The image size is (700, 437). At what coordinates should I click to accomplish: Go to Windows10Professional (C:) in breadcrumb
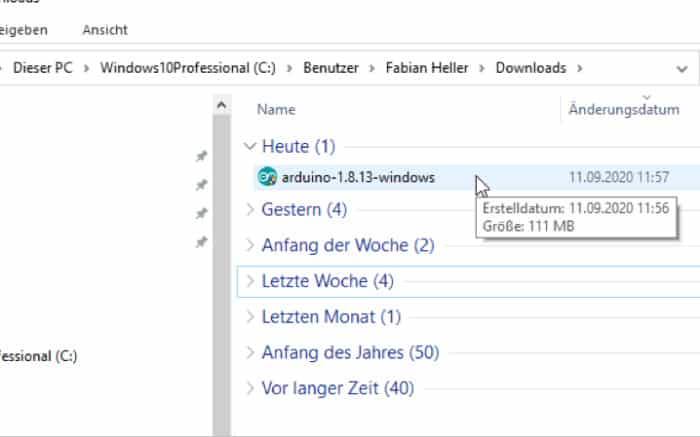188,68
